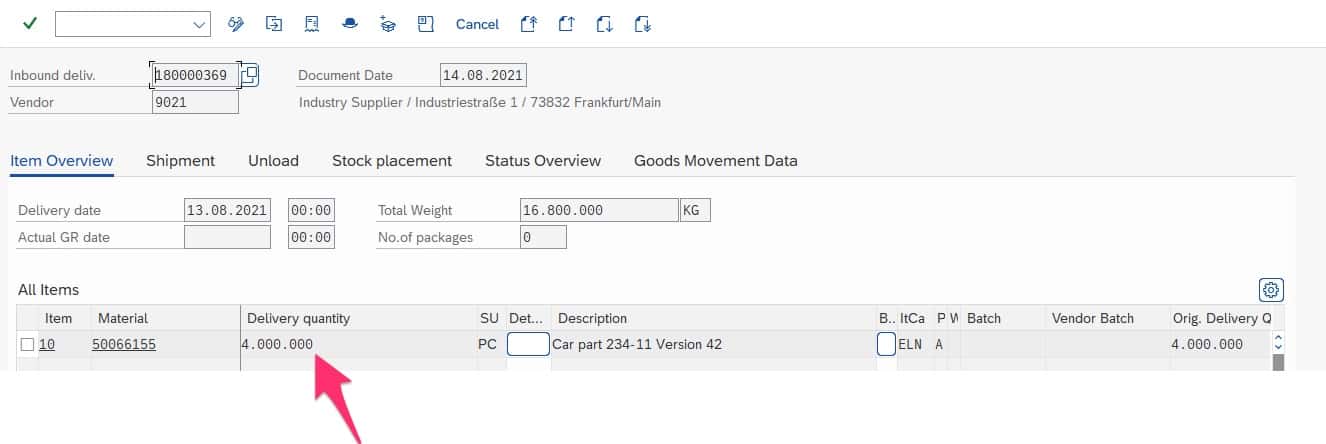Switch to the Shipment tab
Screen dimensions: 1326x444
point(180,161)
